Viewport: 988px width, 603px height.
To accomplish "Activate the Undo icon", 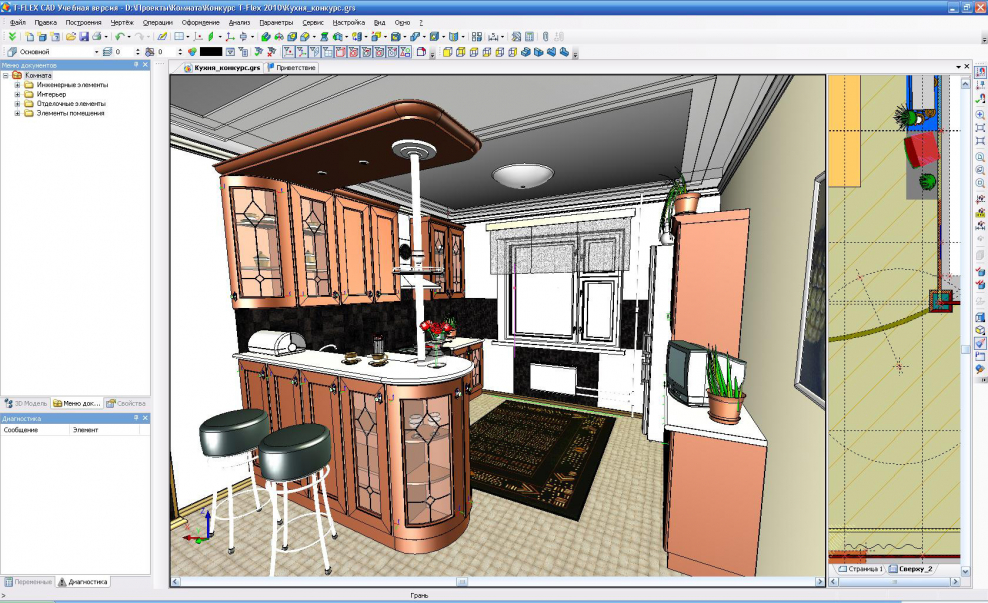I will 120,35.
